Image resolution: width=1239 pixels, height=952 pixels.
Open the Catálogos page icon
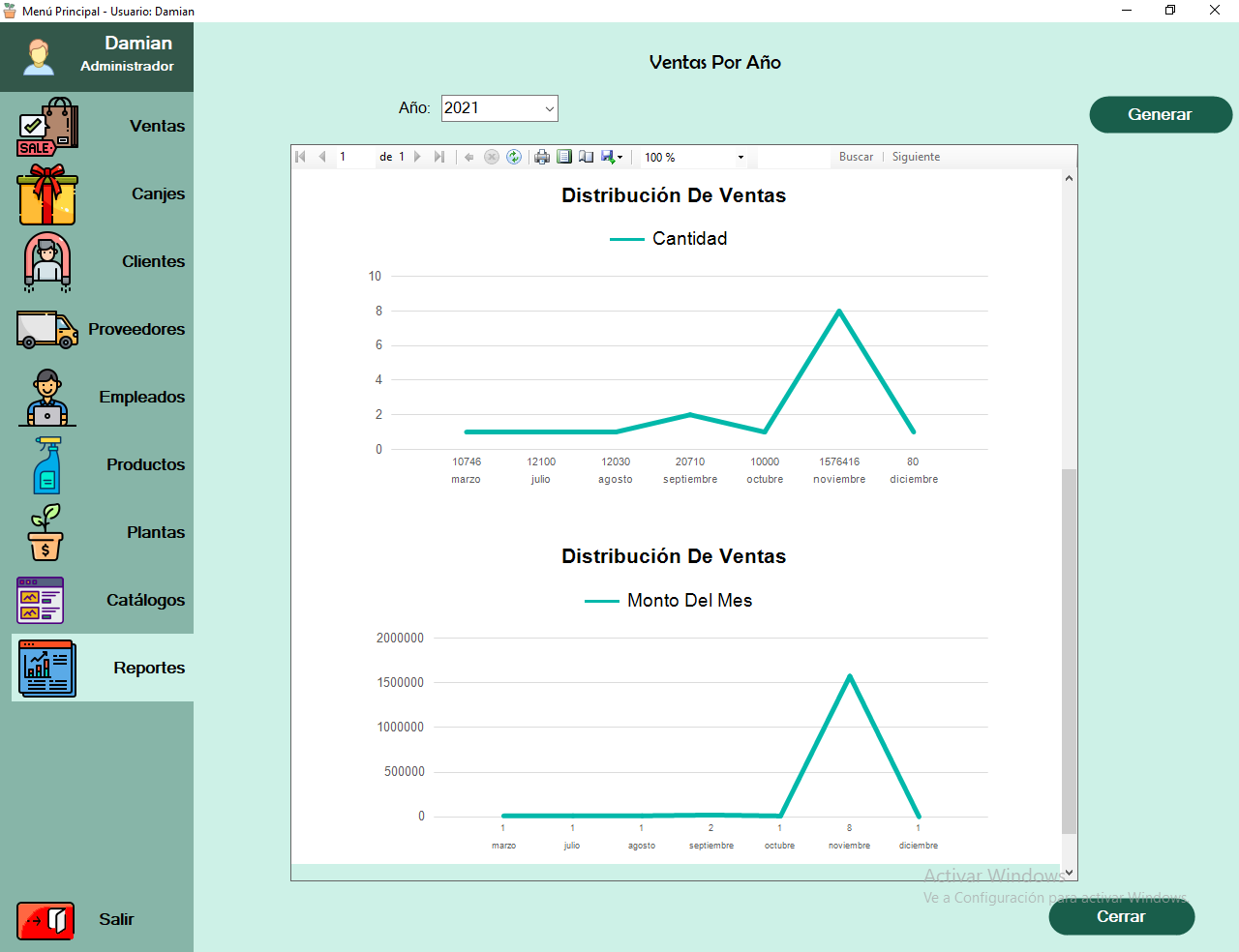[x=41, y=600]
